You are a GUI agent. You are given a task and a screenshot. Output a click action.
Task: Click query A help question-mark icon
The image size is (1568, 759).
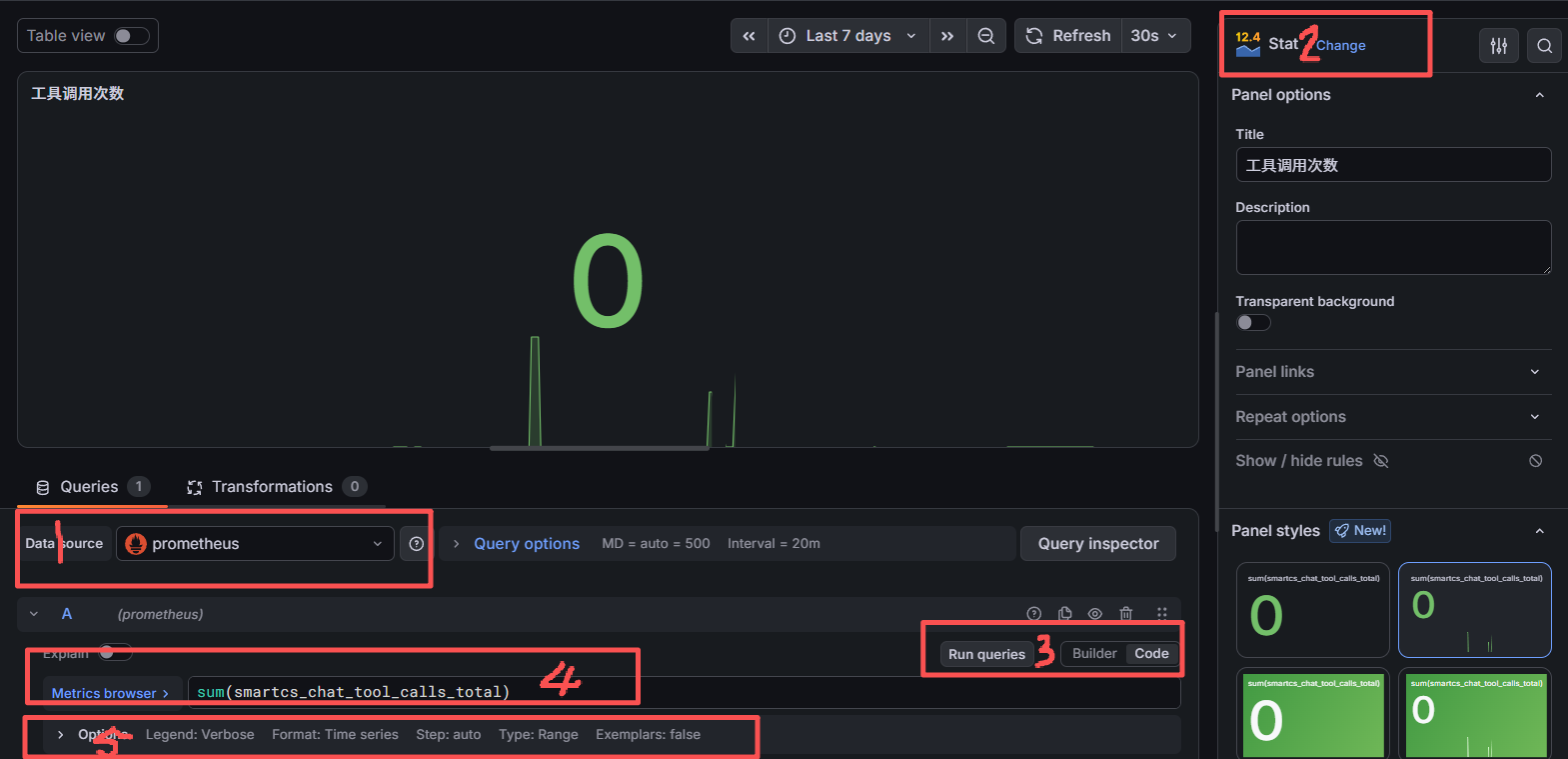1034,614
